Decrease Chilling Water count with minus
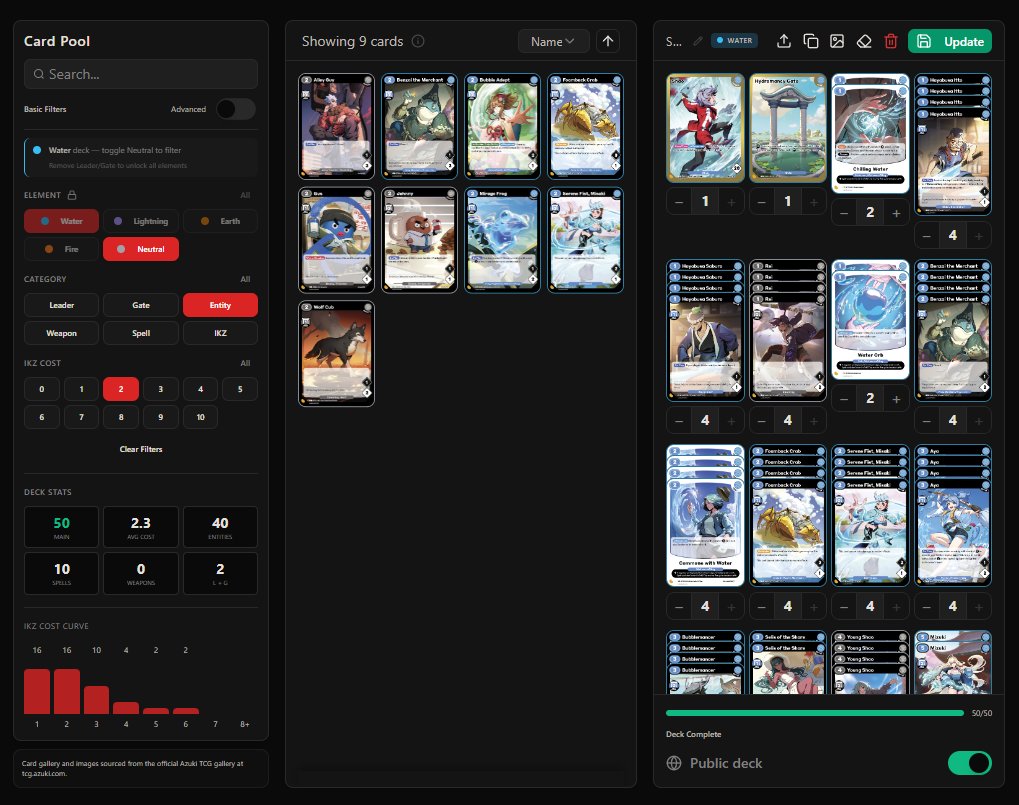1019x805 pixels. point(844,212)
